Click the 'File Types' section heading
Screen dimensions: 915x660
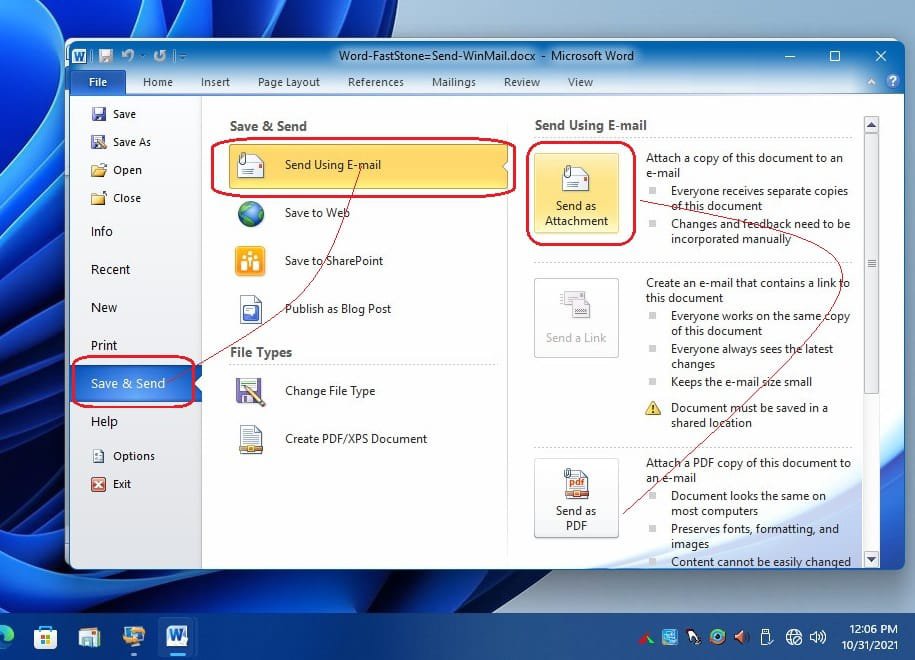coord(261,352)
